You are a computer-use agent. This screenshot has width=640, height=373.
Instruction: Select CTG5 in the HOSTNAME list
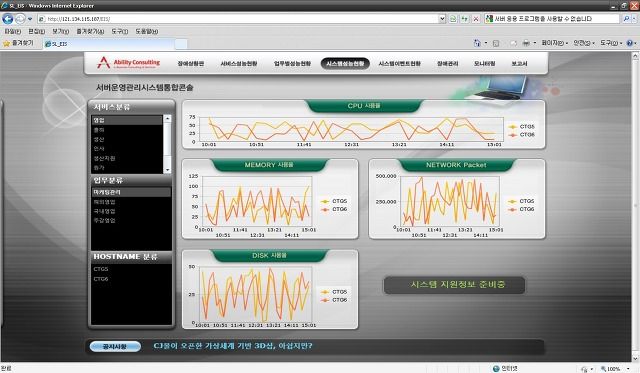click(131, 269)
